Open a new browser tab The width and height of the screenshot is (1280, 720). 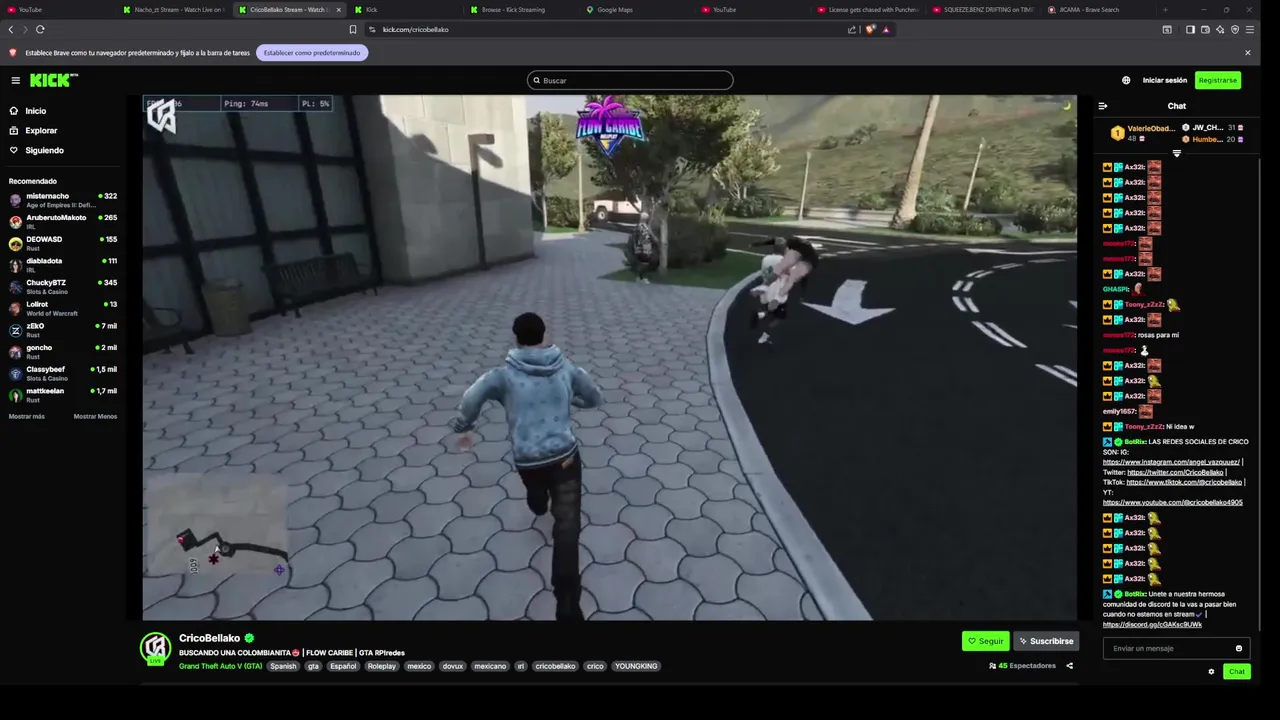pyautogui.click(x=1165, y=9)
